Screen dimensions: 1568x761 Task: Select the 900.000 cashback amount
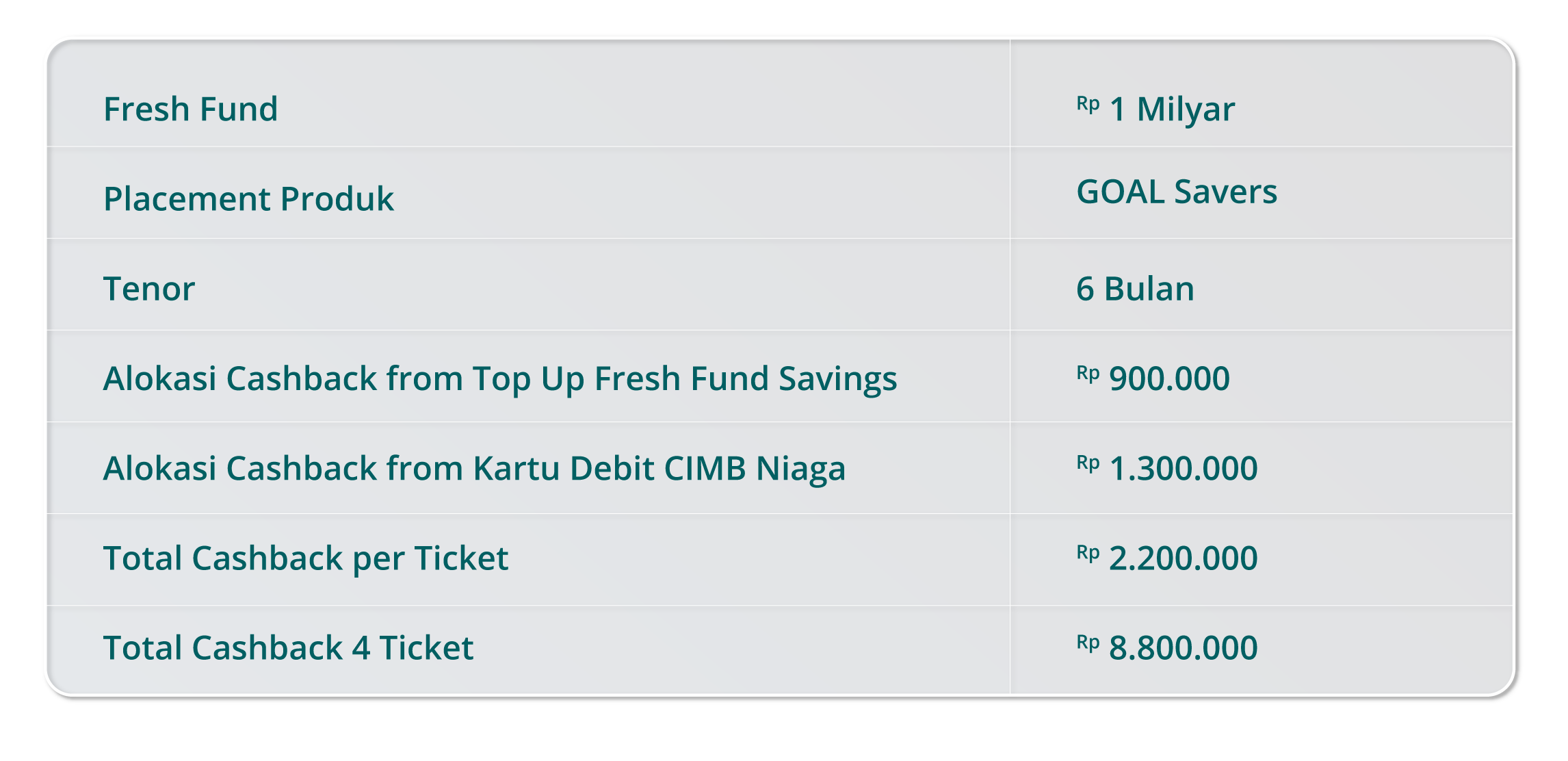(x=1168, y=378)
